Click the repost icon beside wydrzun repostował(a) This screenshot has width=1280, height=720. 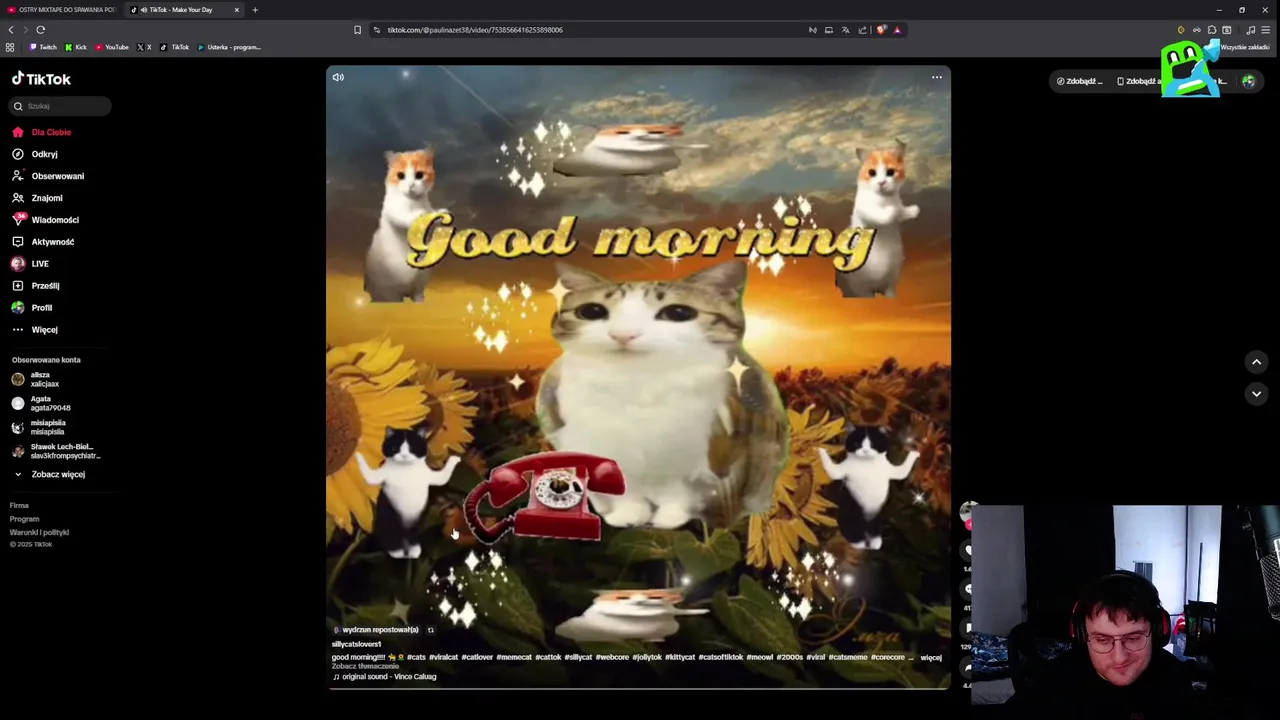(431, 630)
